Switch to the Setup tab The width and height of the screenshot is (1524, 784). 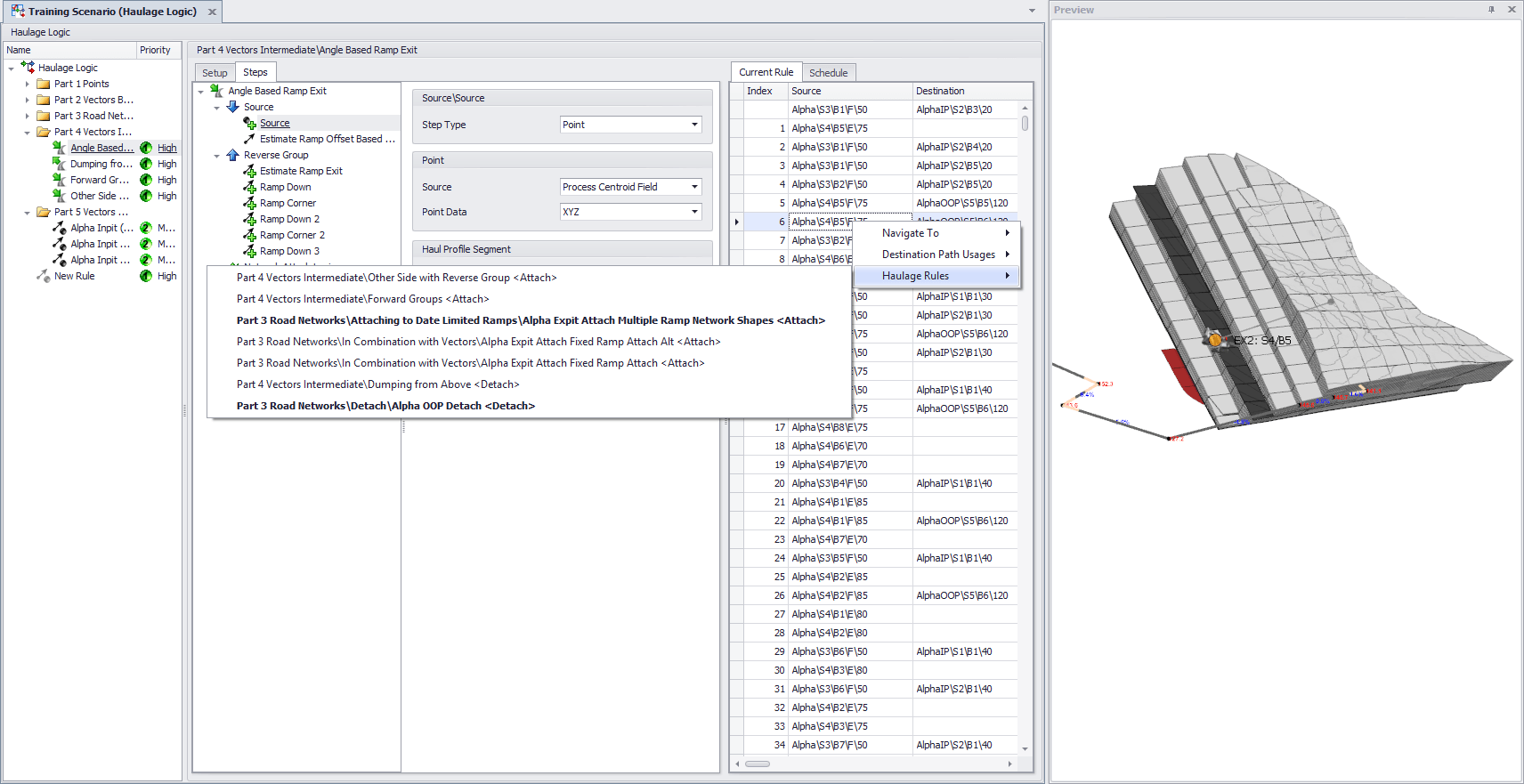click(215, 73)
